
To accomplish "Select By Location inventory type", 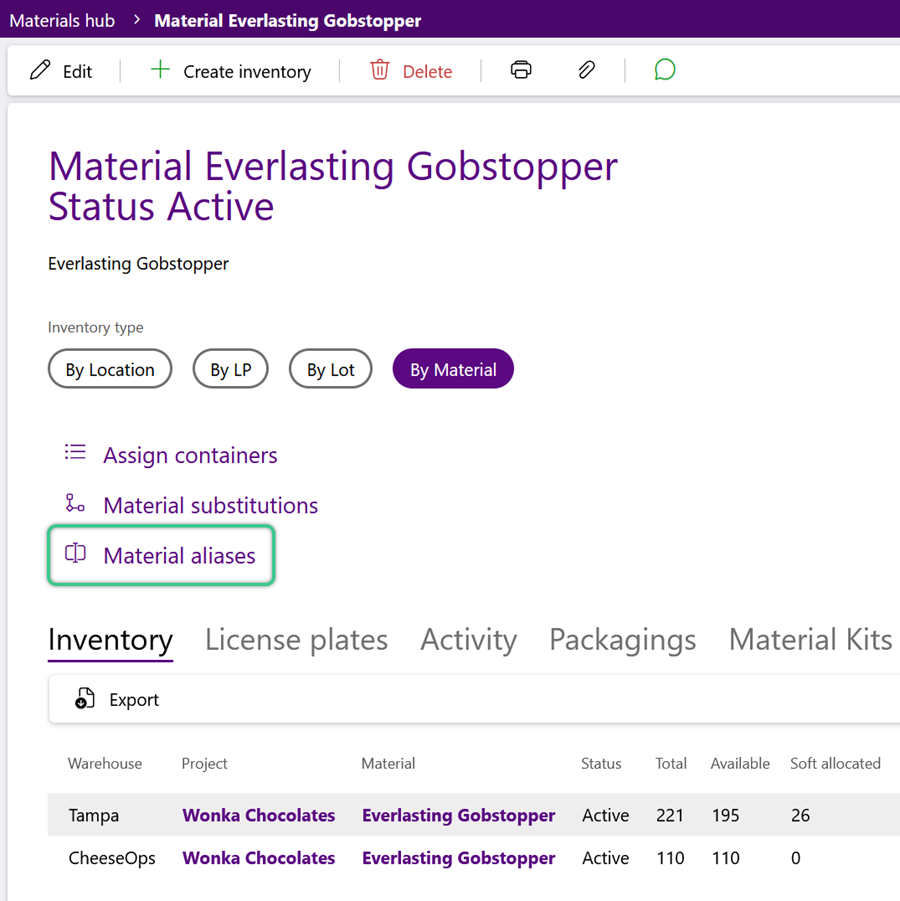I will [110, 369].
